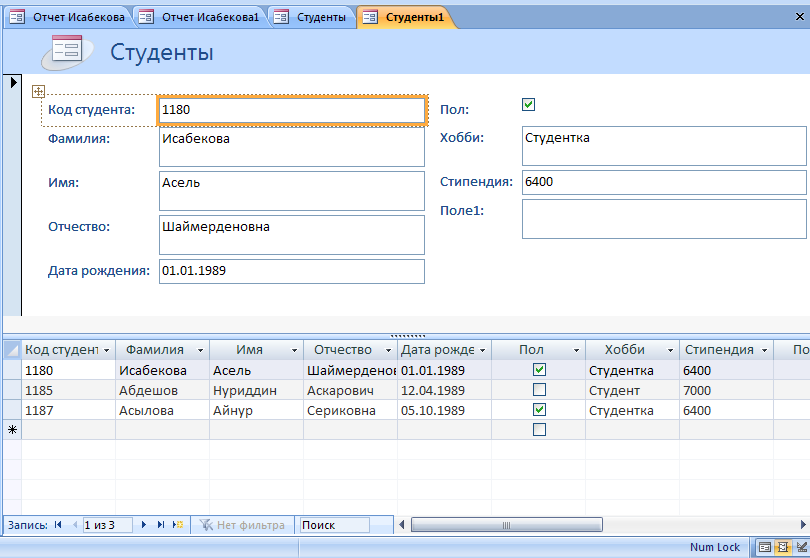Check Пол box for Абдешов row

coord(539,390)
